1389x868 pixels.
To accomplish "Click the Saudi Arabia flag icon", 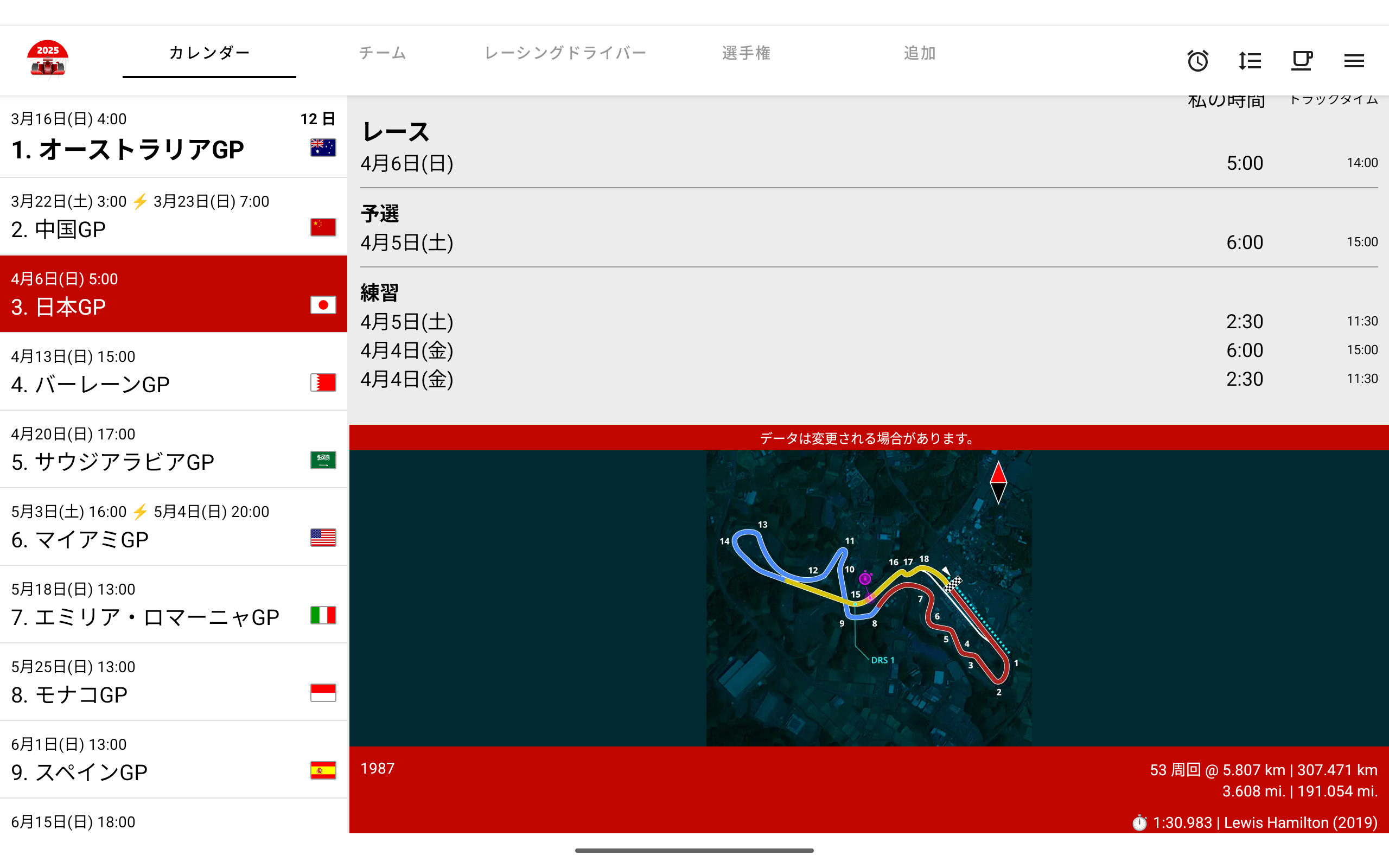I will pos(323,460).
